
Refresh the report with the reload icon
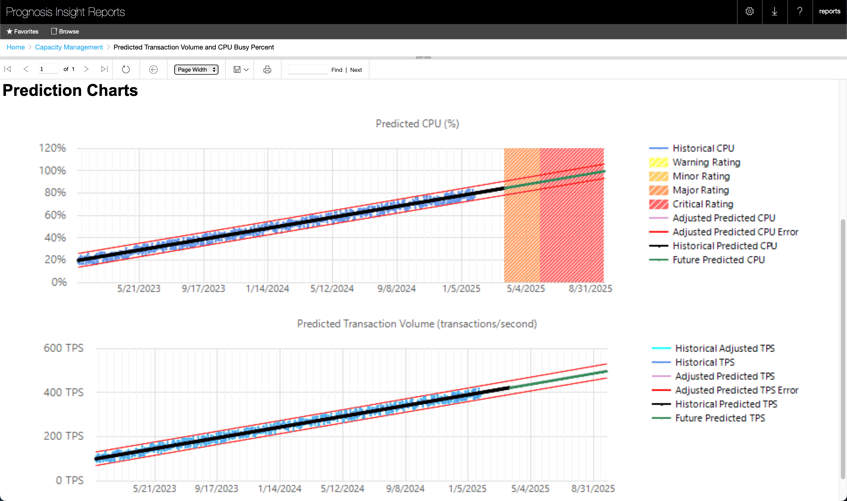tap(126, 70)
